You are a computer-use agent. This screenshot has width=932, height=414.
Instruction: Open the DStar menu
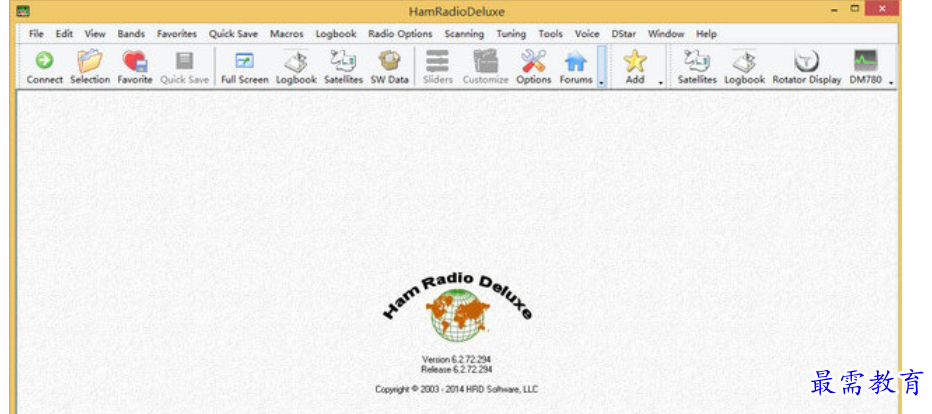coord(623,34)
